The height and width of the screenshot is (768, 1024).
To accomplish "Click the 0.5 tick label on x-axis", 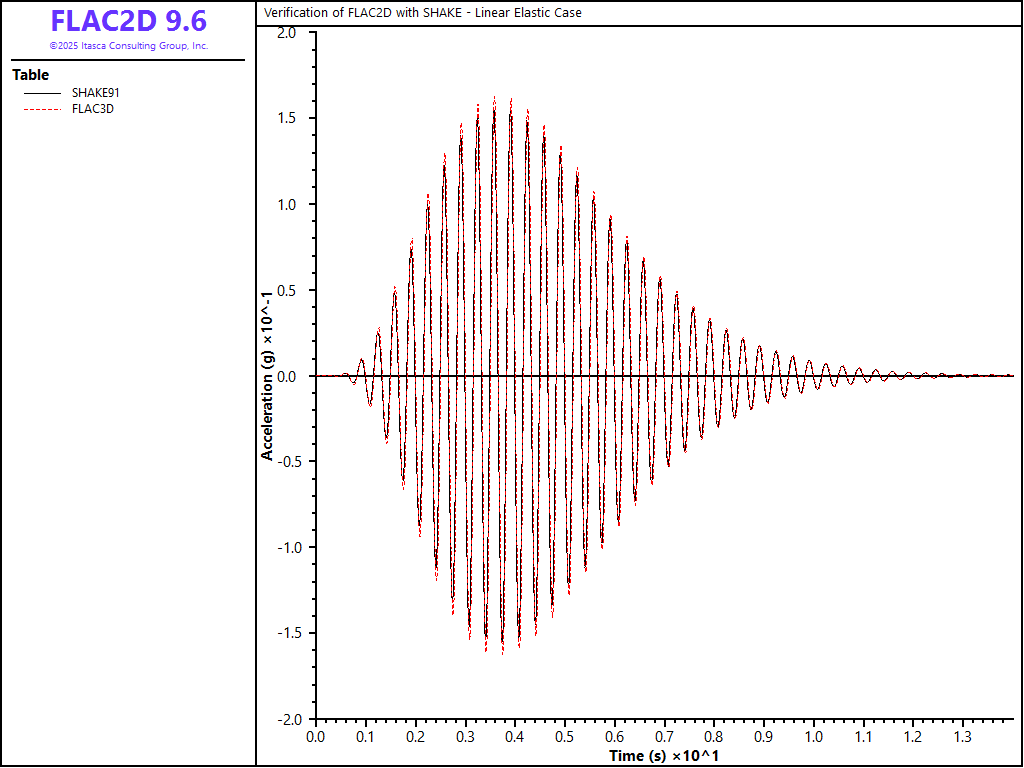I will coord(564,737).
